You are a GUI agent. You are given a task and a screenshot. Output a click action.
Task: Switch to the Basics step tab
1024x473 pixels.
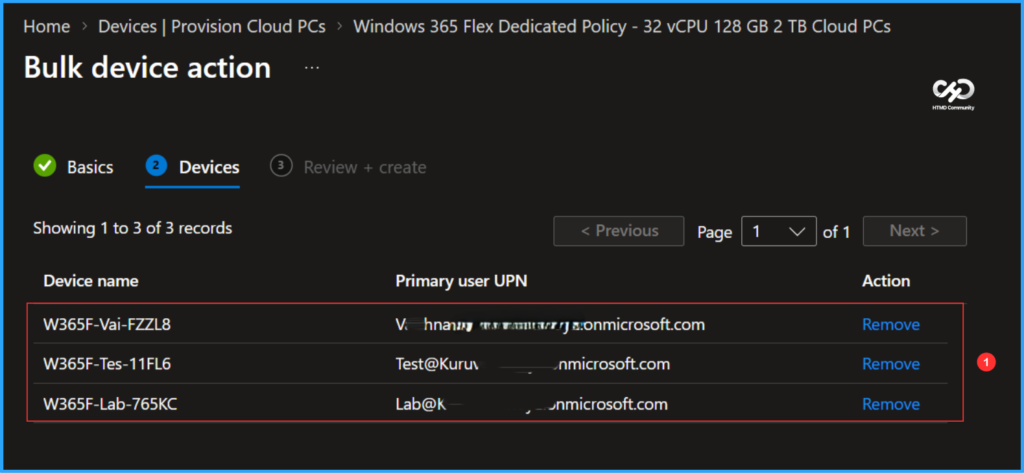pyautogui.click(x=90, y=167)
